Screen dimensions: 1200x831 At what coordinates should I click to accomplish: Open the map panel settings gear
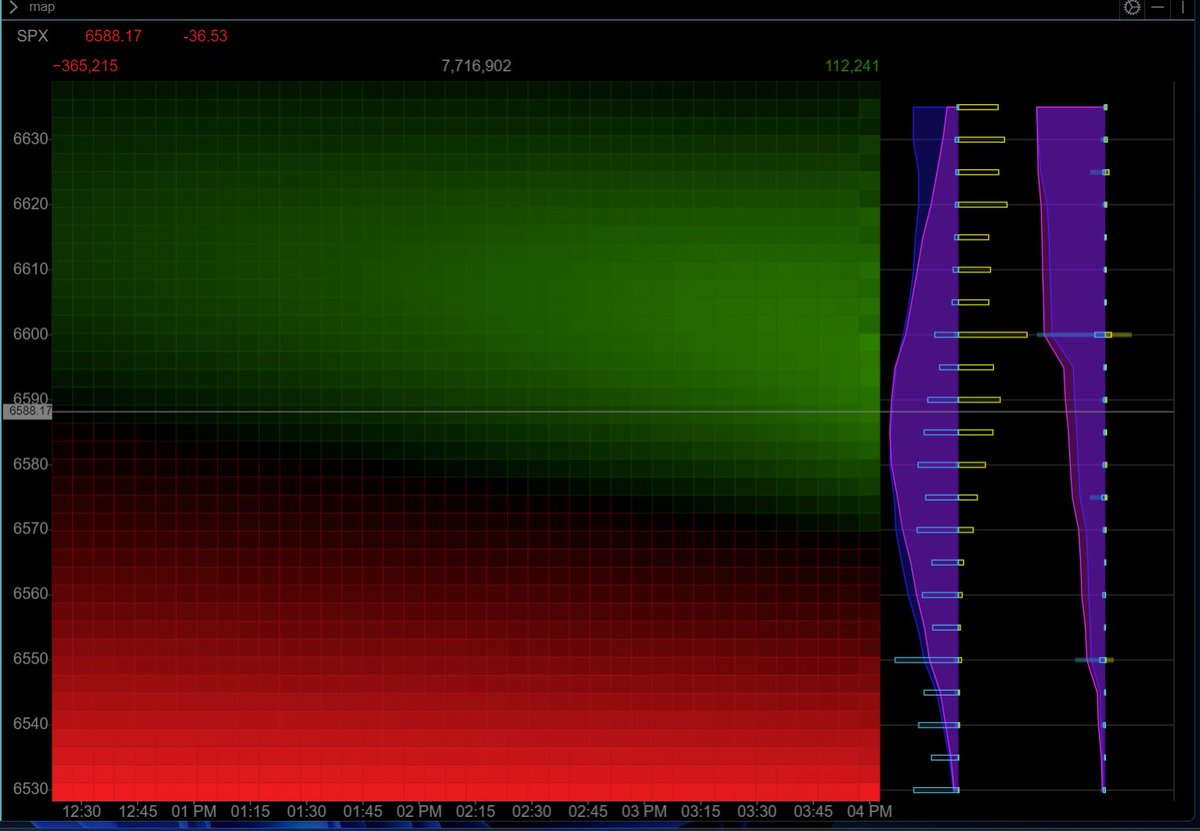pos(1132,7)
